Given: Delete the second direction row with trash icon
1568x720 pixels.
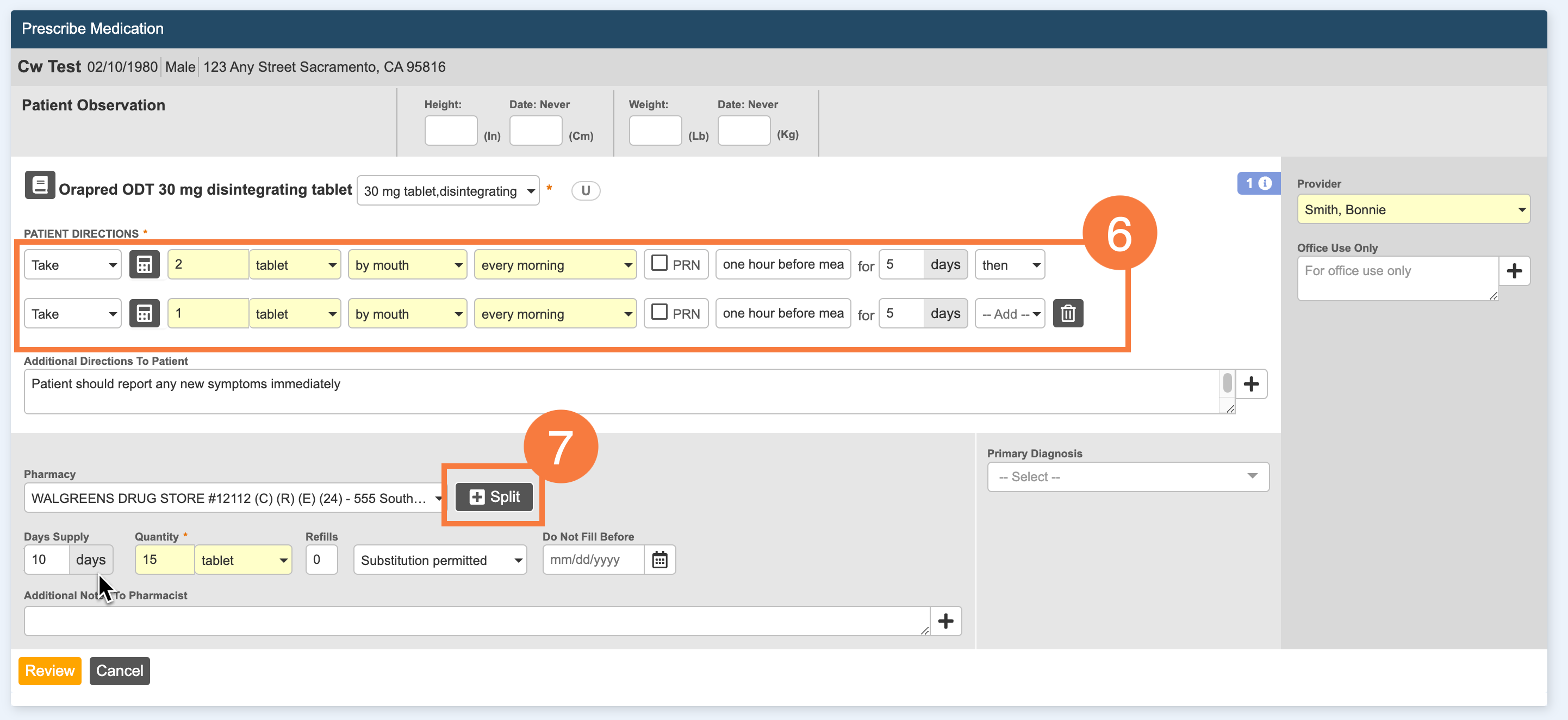Looking at the screenshot, I should tap(1068, 313).
